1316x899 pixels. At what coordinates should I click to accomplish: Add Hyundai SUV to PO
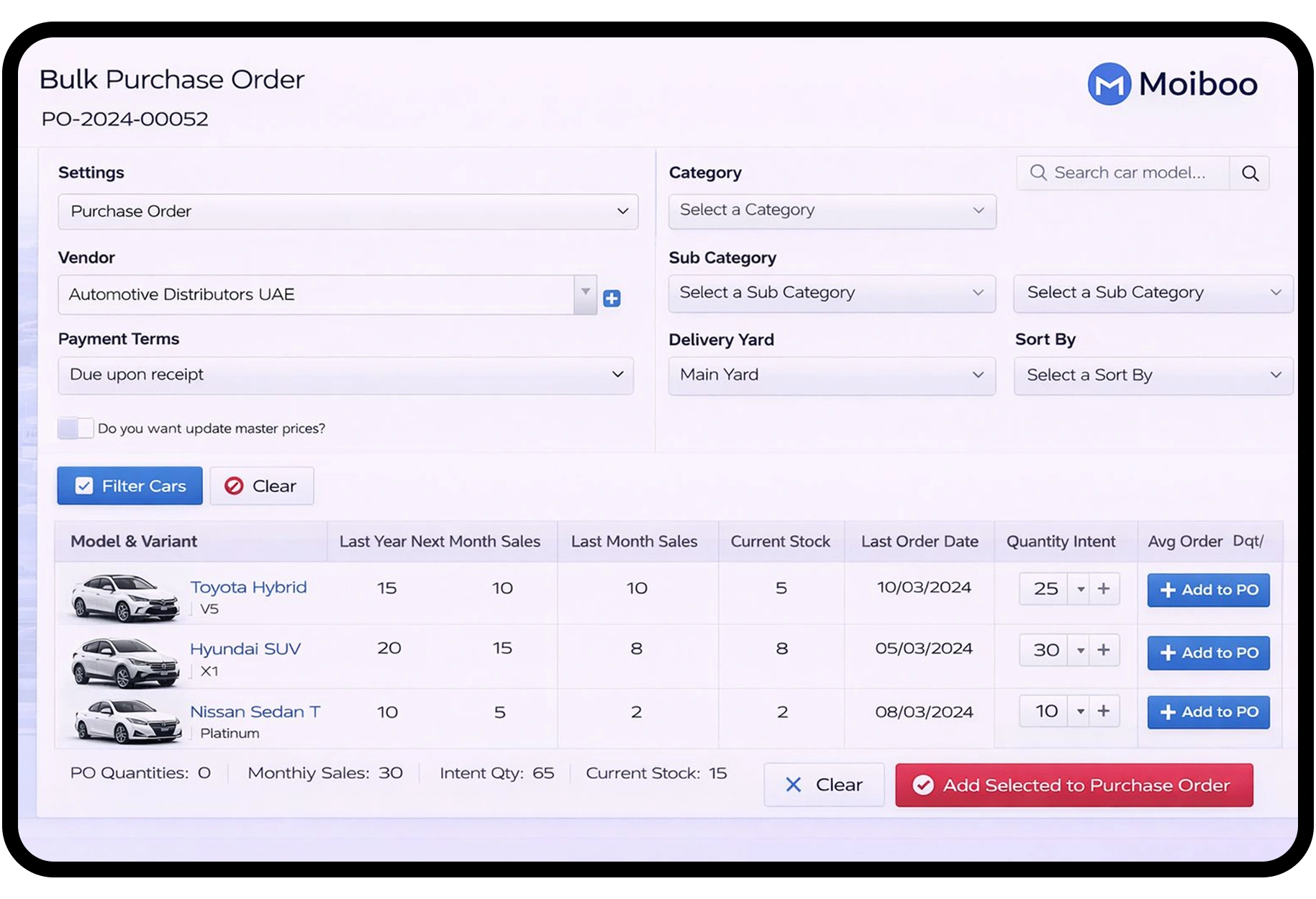click(x=1209, y=653)
